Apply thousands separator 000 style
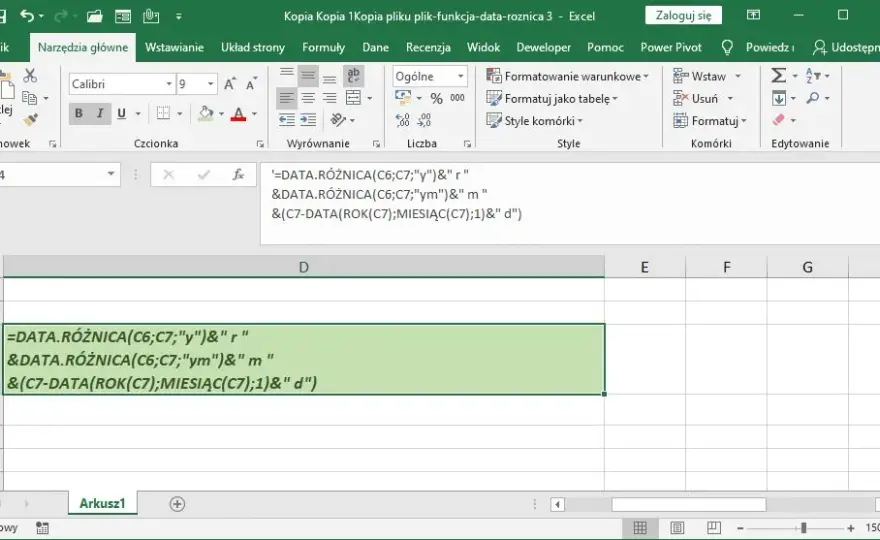Image resolution: width=880 pixels, height=540 pixels. click(x=457, y=98)
